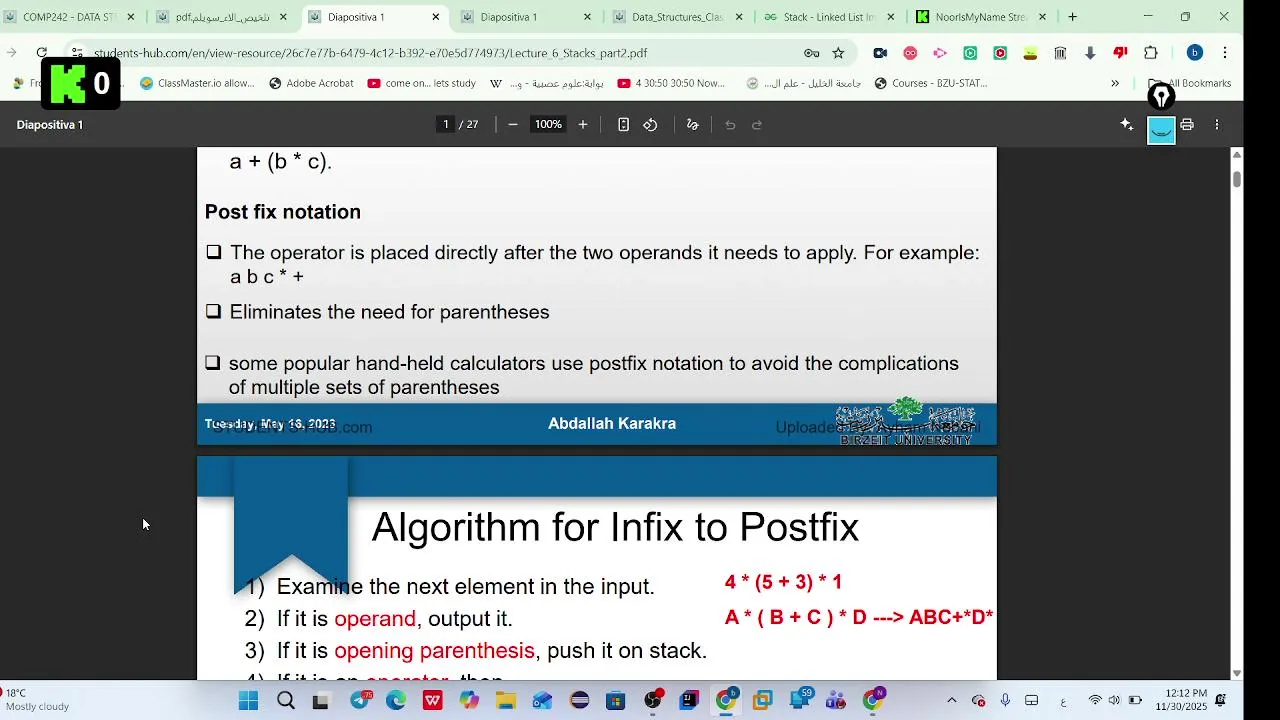
Task: Switch to the COMP242 - DATA ST tab
Action: pos(69,17)
